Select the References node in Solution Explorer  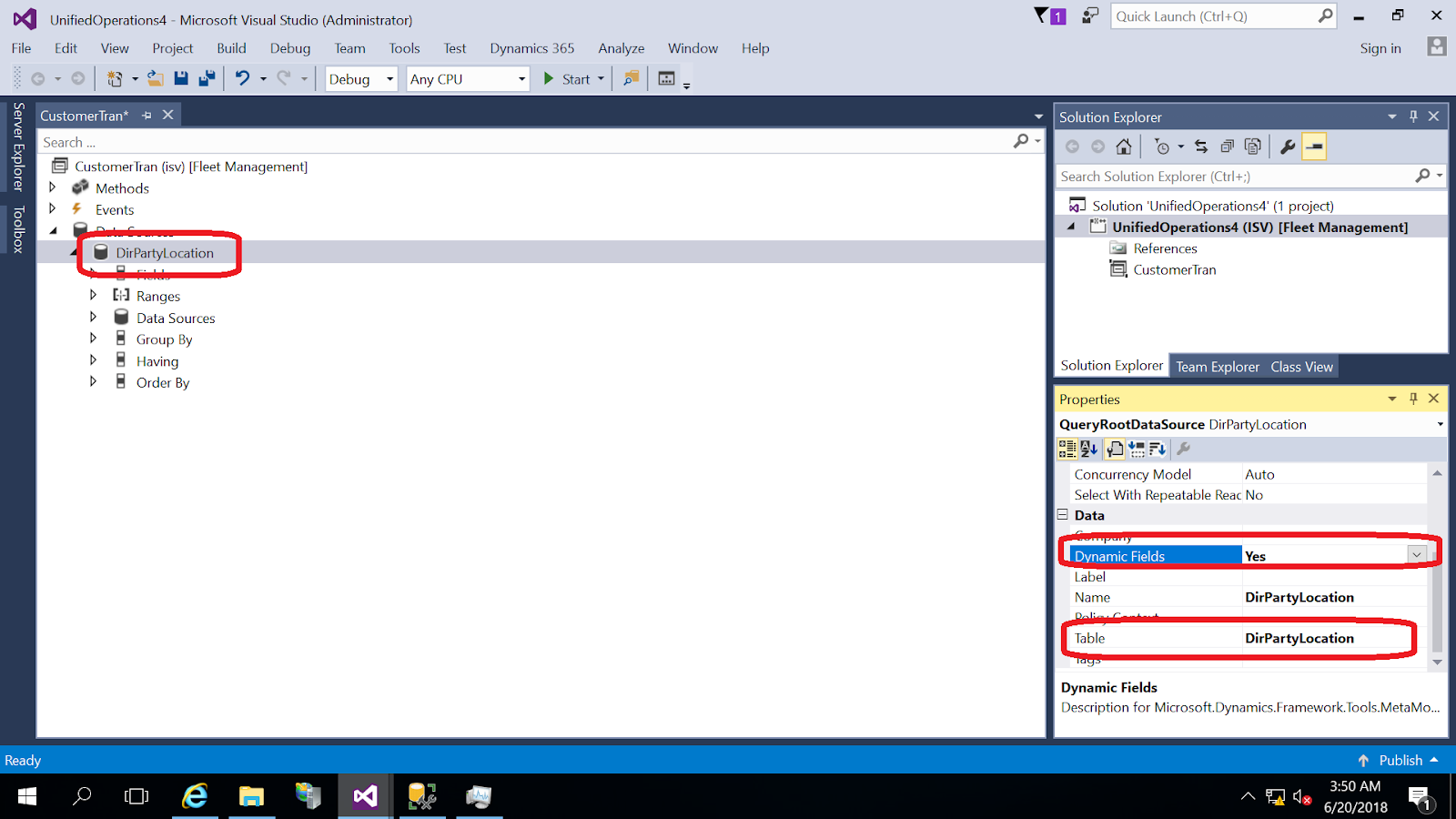(1165, 248)
